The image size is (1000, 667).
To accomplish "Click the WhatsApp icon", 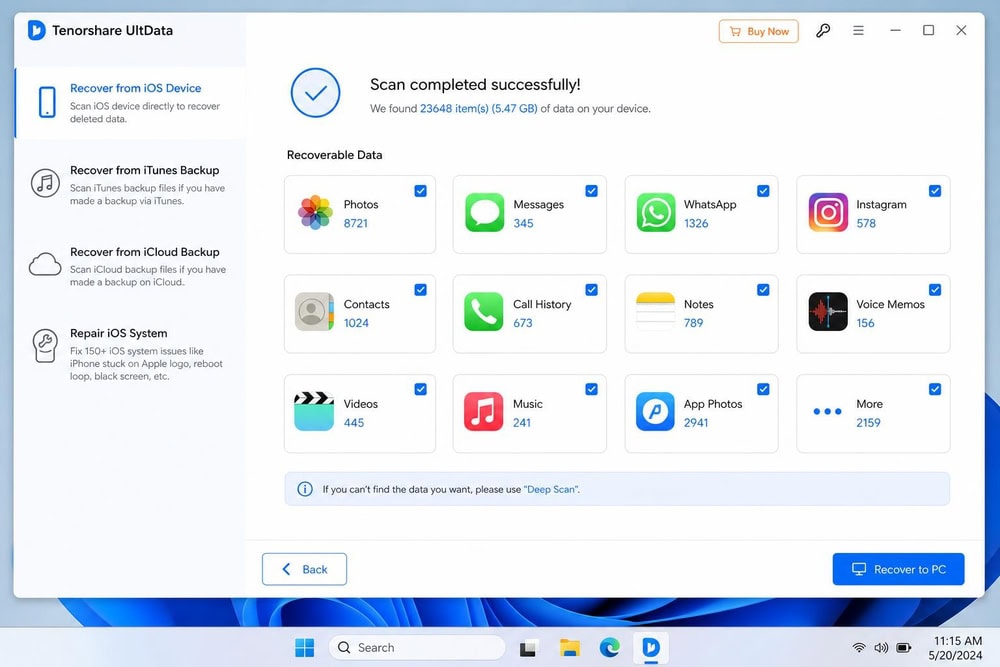I will pyautogui.click(x=656, y=212).
